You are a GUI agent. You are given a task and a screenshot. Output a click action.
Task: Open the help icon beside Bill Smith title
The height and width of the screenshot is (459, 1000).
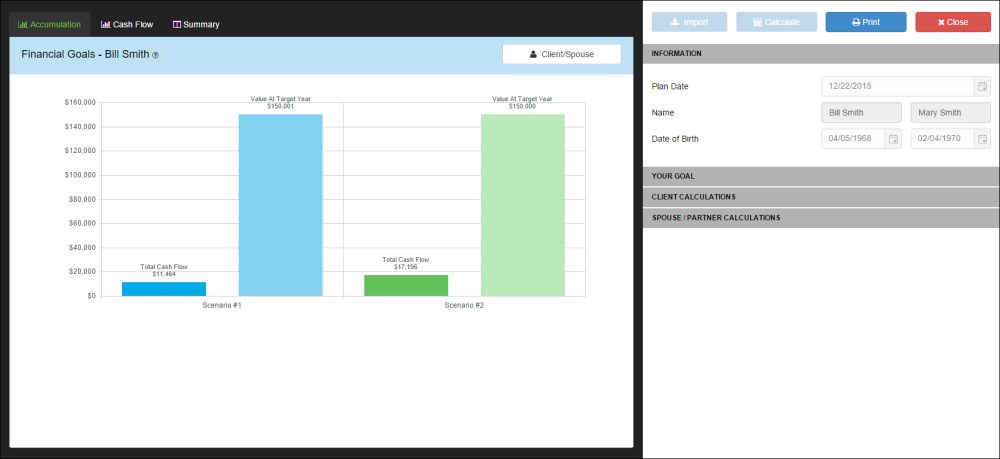[156, 55]
